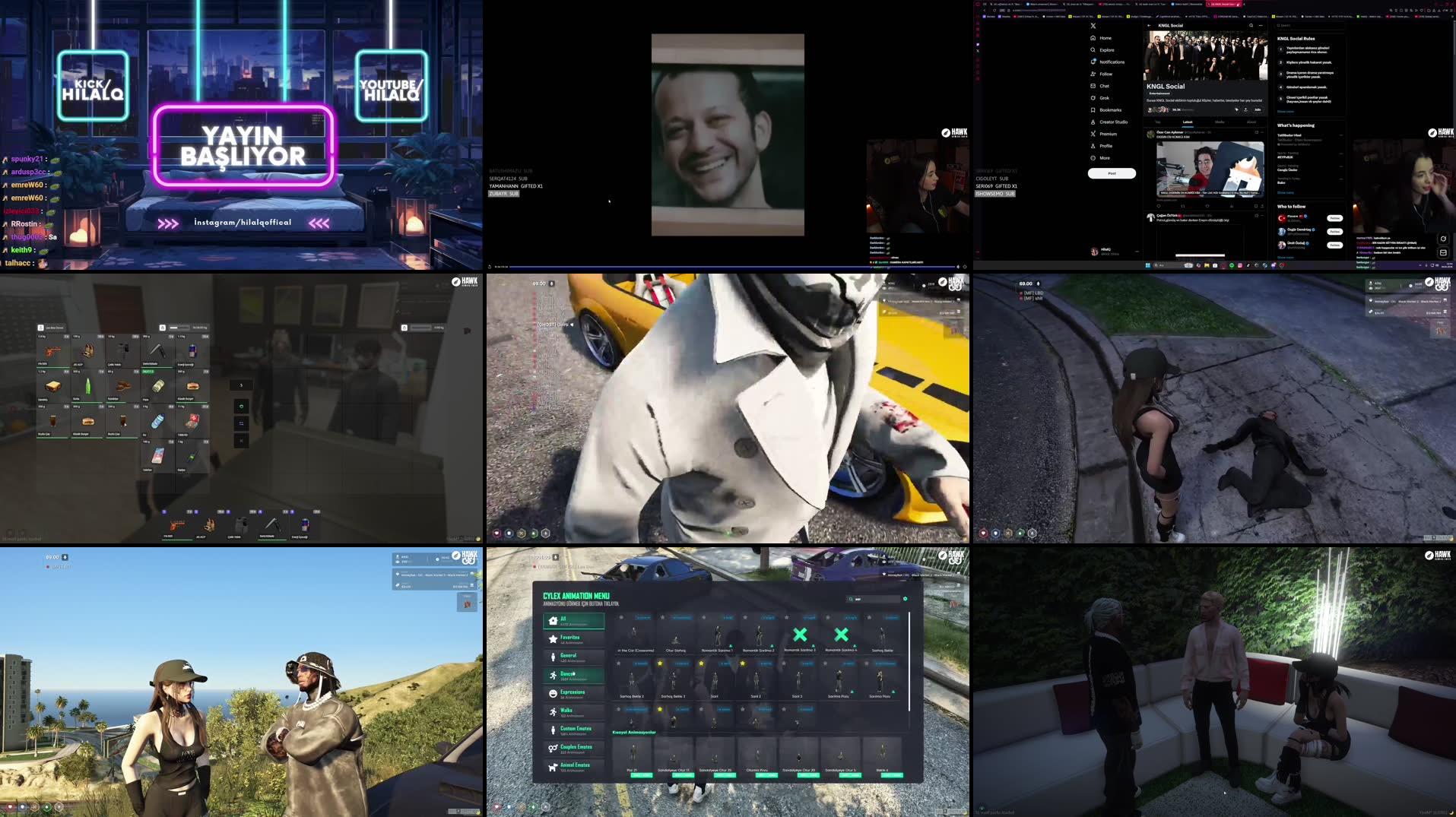Expand Show more under What's happening
Viewport: 1456px width, 817px height.
coord(1287,193)
